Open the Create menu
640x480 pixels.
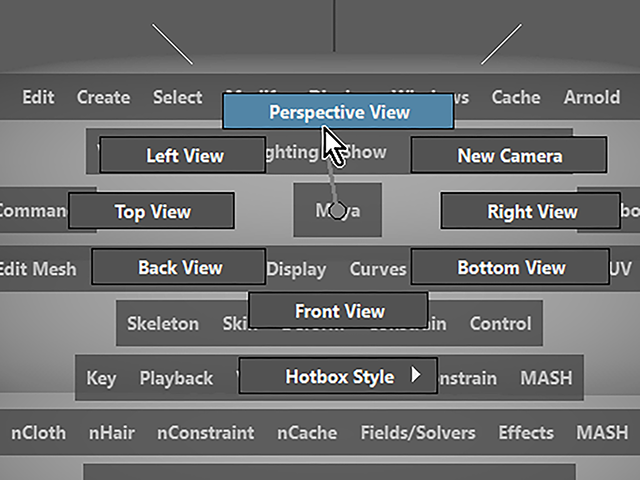point(104,97)
